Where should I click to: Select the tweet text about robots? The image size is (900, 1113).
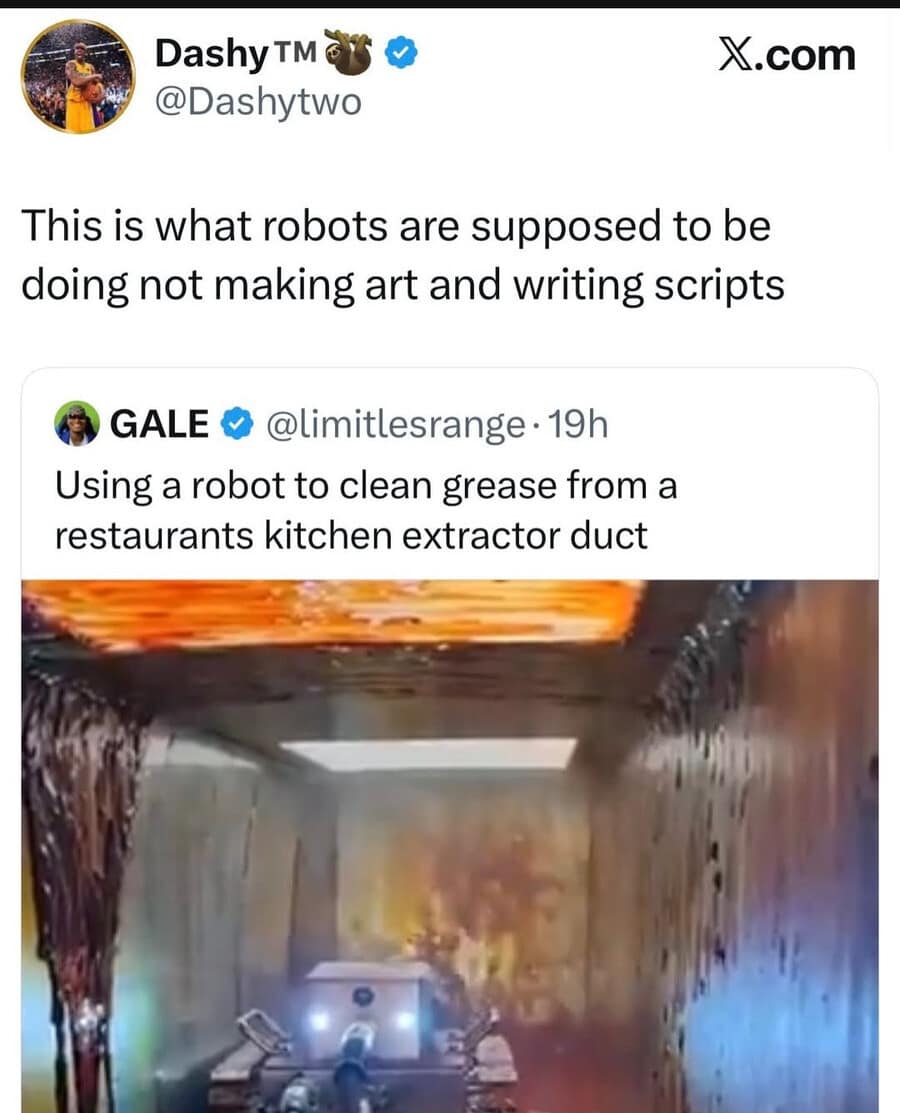tap(400, 255)
